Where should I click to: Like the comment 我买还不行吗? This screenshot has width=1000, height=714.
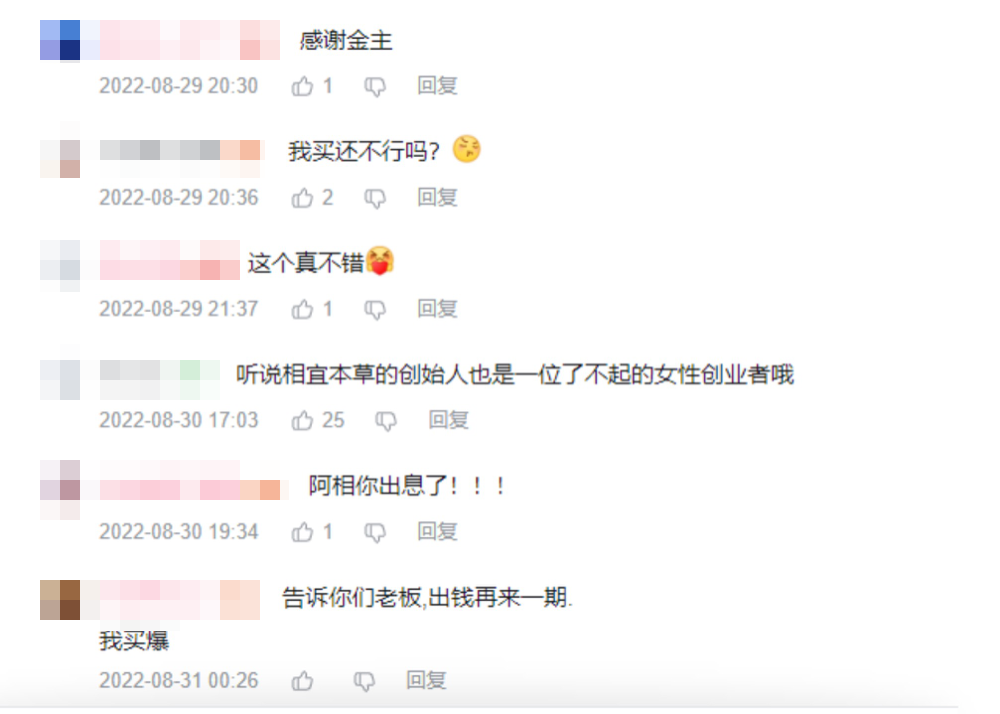point(302,198)
